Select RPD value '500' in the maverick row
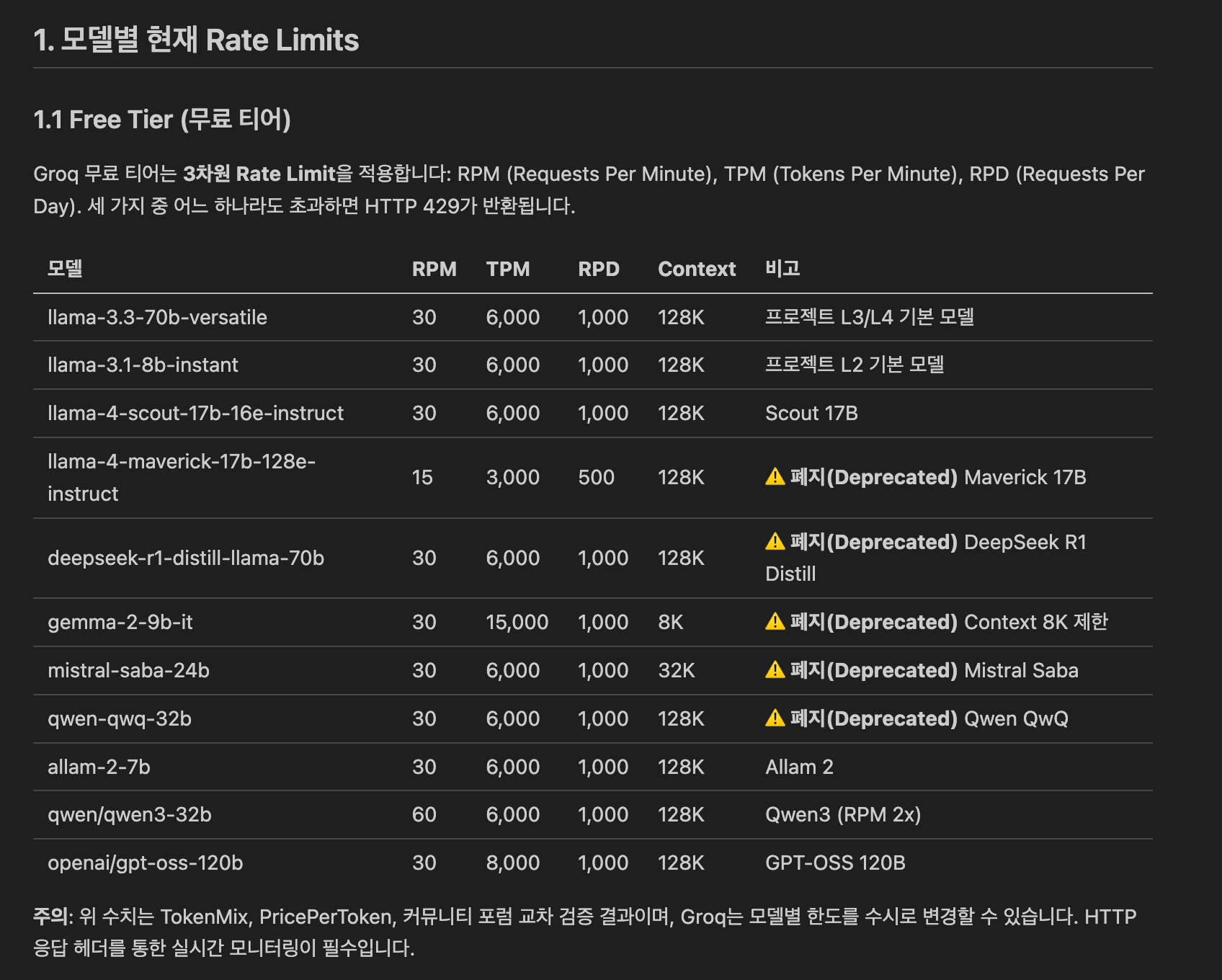 point(596,477)
